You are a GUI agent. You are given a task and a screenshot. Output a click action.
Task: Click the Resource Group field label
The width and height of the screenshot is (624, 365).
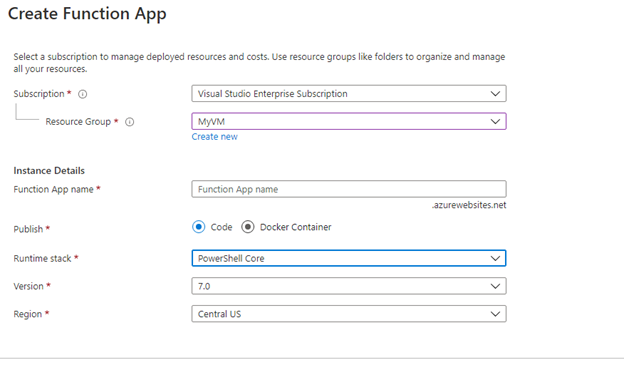tap(78, 122)
